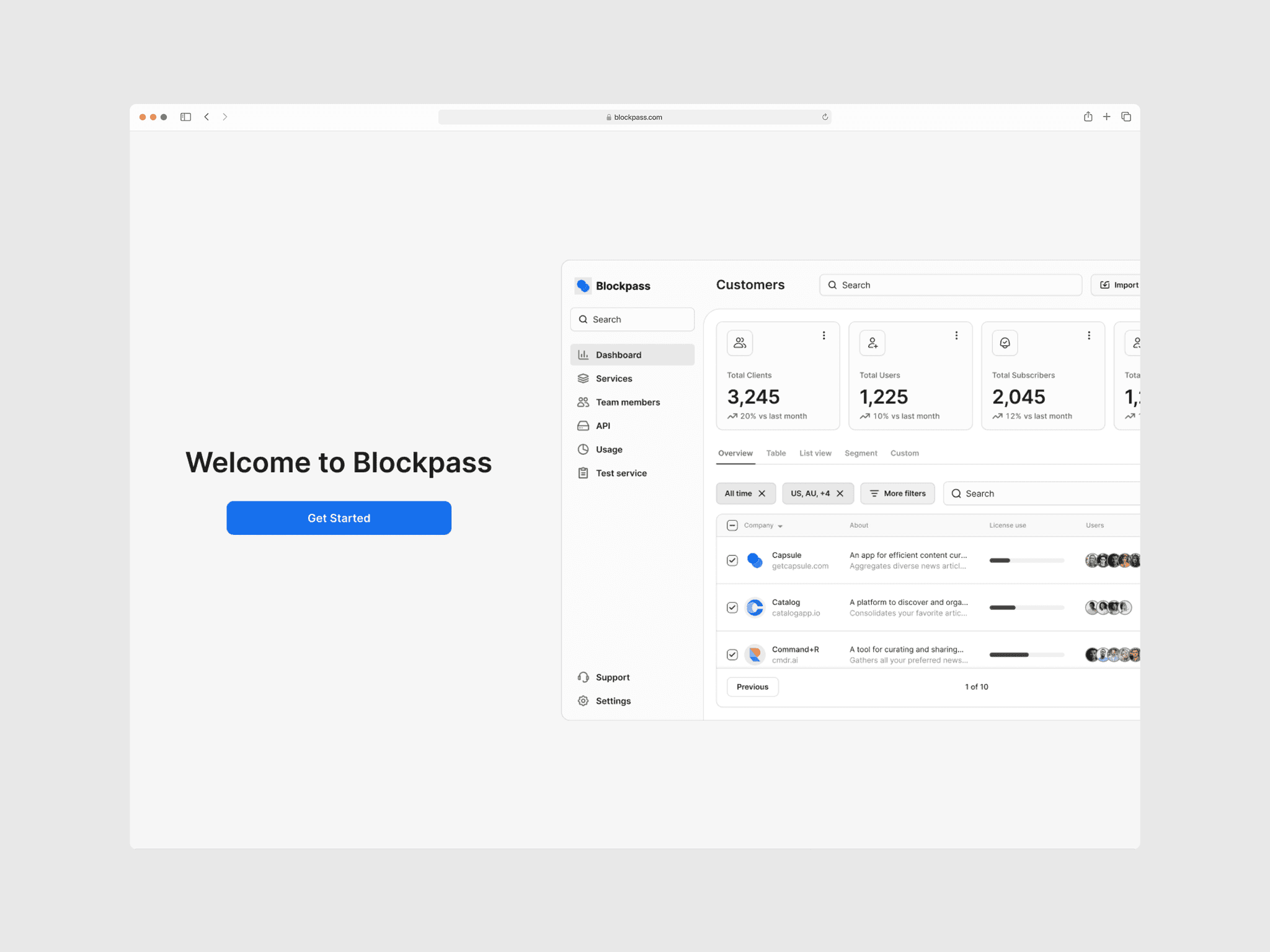
Task: Navigate to the API section
Action: [602, 426]
